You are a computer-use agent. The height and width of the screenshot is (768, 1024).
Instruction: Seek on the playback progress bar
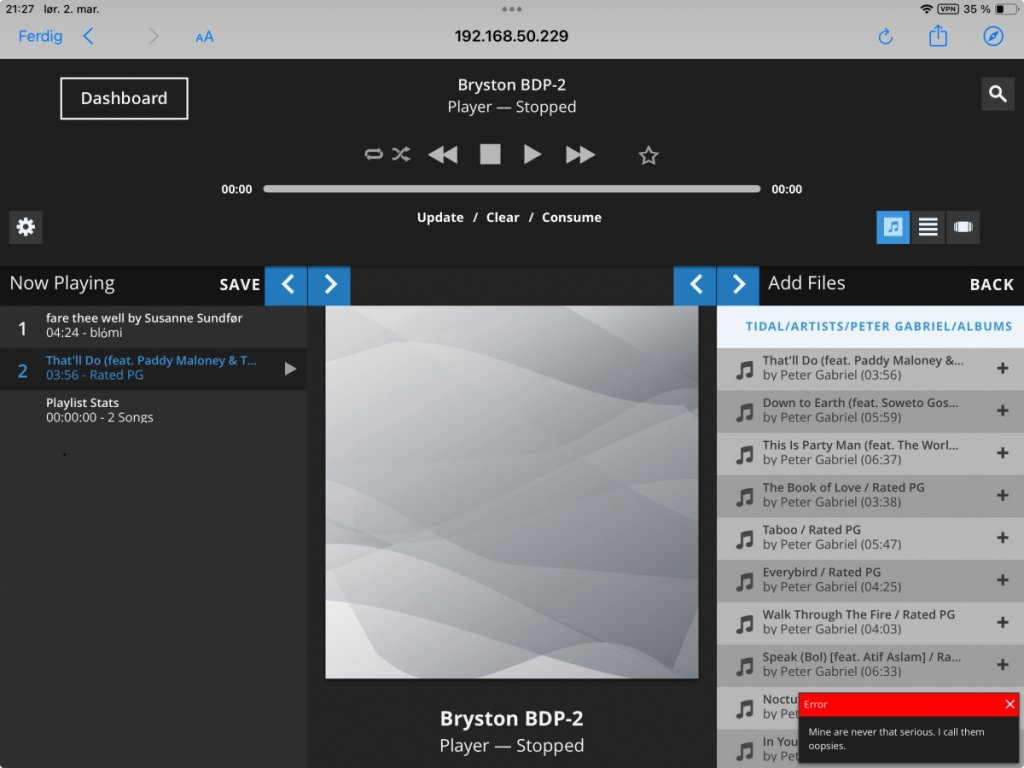click(x=511, y=189)
